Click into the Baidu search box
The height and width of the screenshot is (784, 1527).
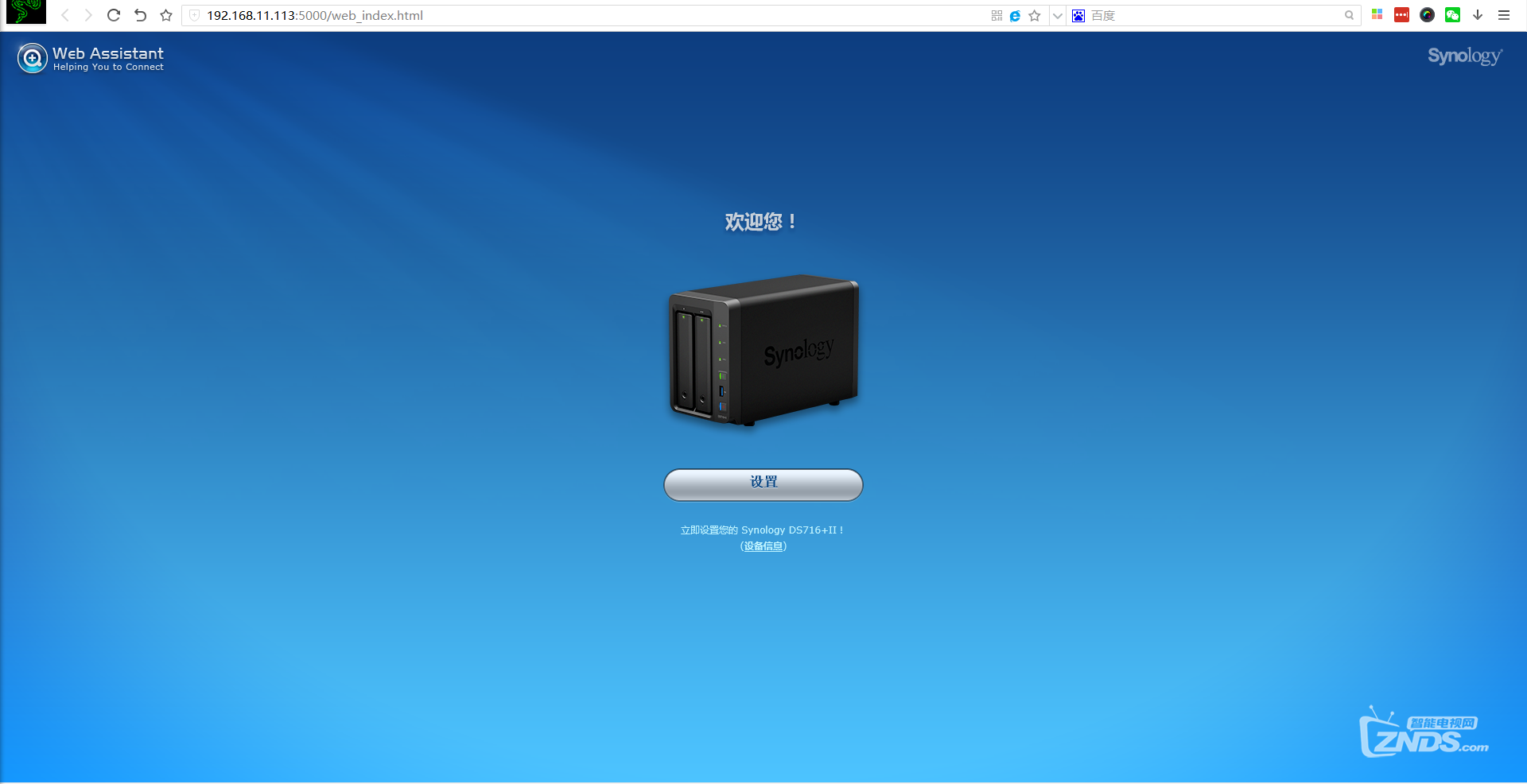tap(1215, 15)
